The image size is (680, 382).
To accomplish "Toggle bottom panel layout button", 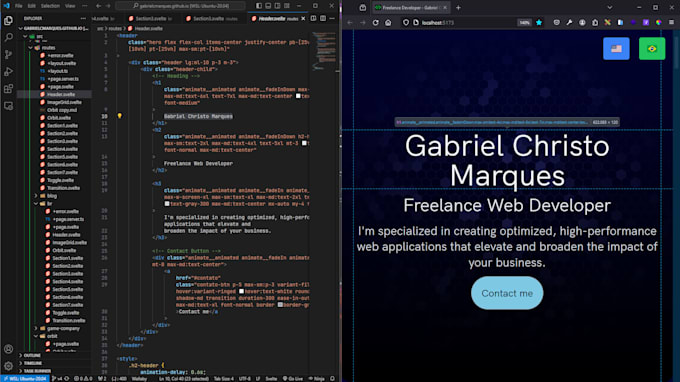I will tap(268, 6).
